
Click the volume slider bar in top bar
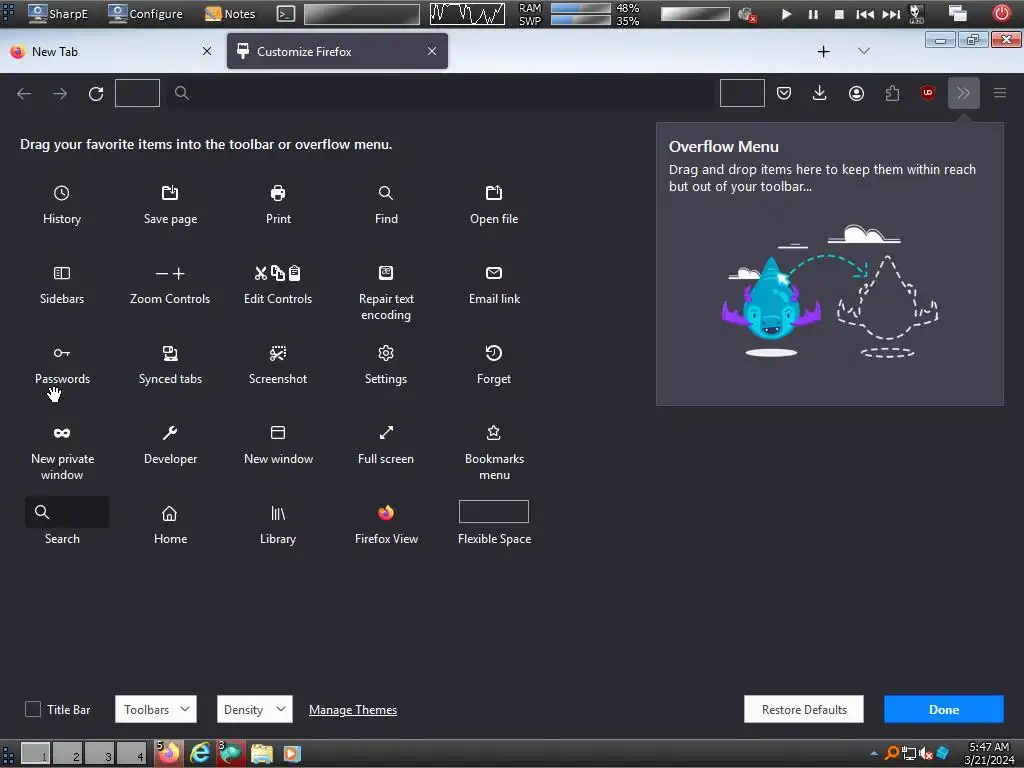695,14
